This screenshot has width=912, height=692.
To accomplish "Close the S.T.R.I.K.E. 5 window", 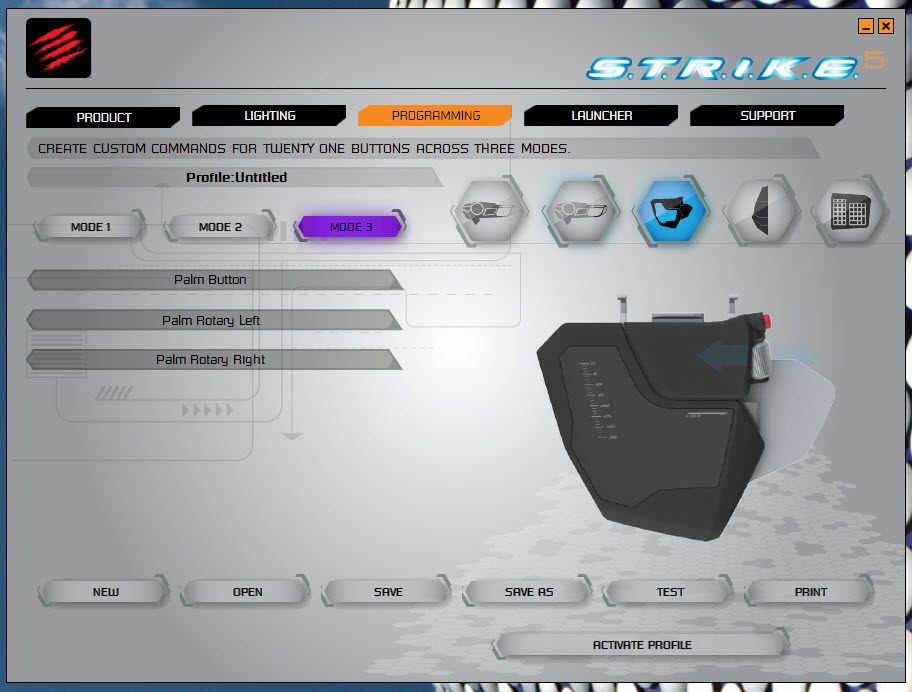I will click(886, 26).
